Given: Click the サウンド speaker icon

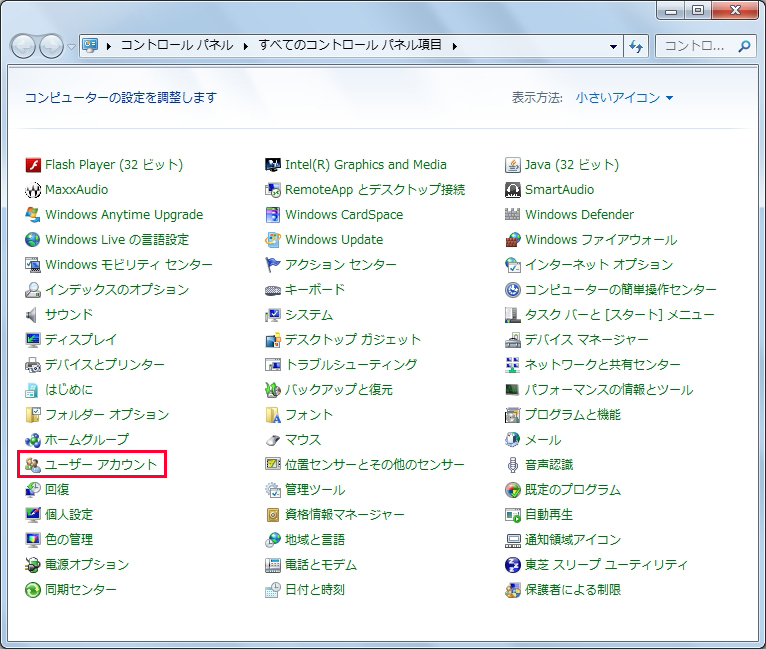Looking at the screenshot, I should coord(33,315).
